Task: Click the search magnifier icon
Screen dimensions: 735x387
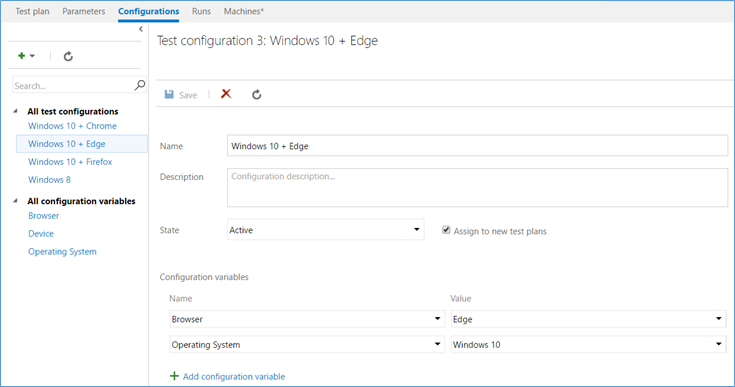Action: [140, 85]
